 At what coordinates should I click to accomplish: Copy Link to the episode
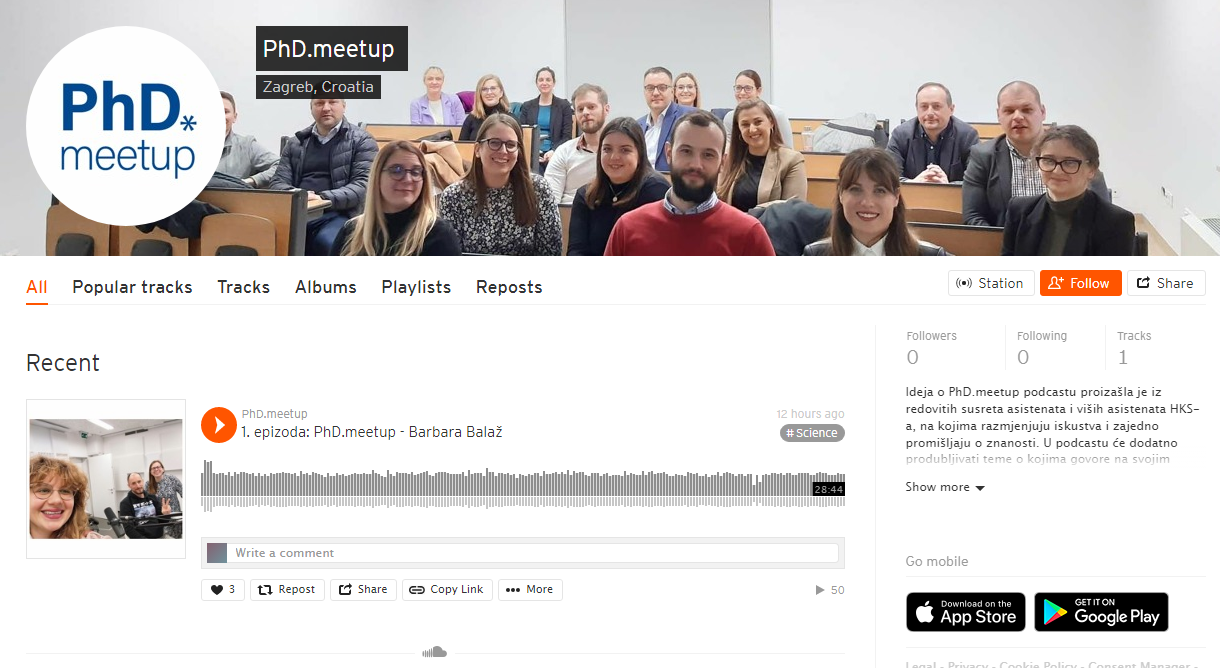pos(447,590)
